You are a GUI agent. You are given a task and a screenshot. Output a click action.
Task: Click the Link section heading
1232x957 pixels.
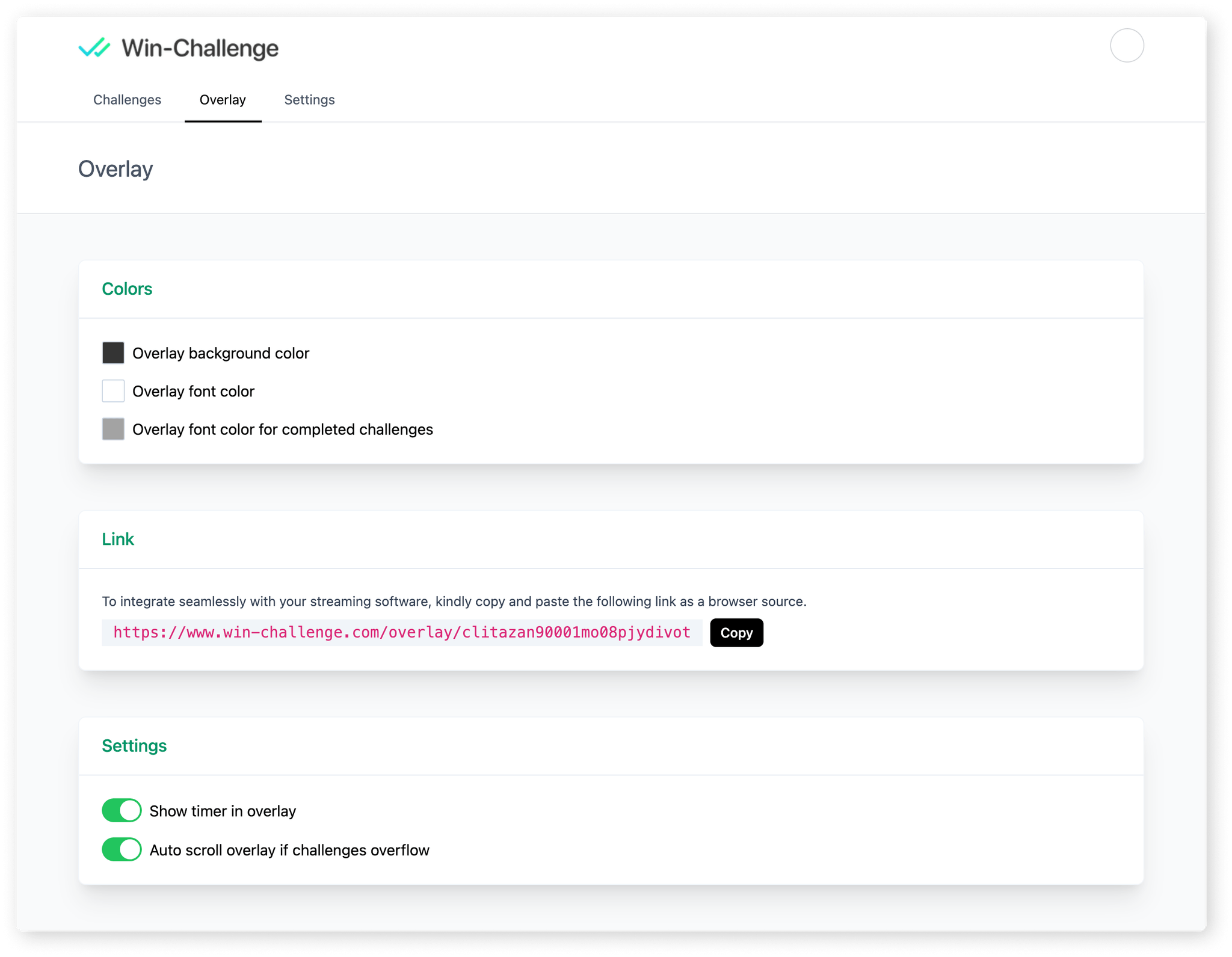click(x=119, y=540)
